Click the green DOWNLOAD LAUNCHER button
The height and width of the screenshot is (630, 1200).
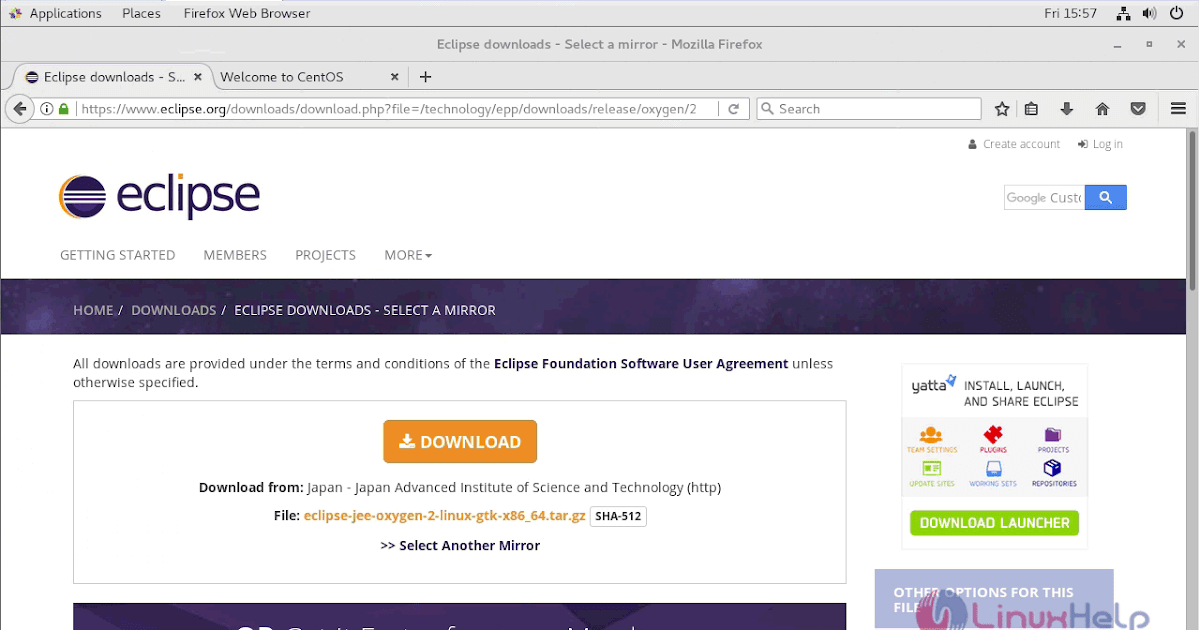click(x=994, y=522)
